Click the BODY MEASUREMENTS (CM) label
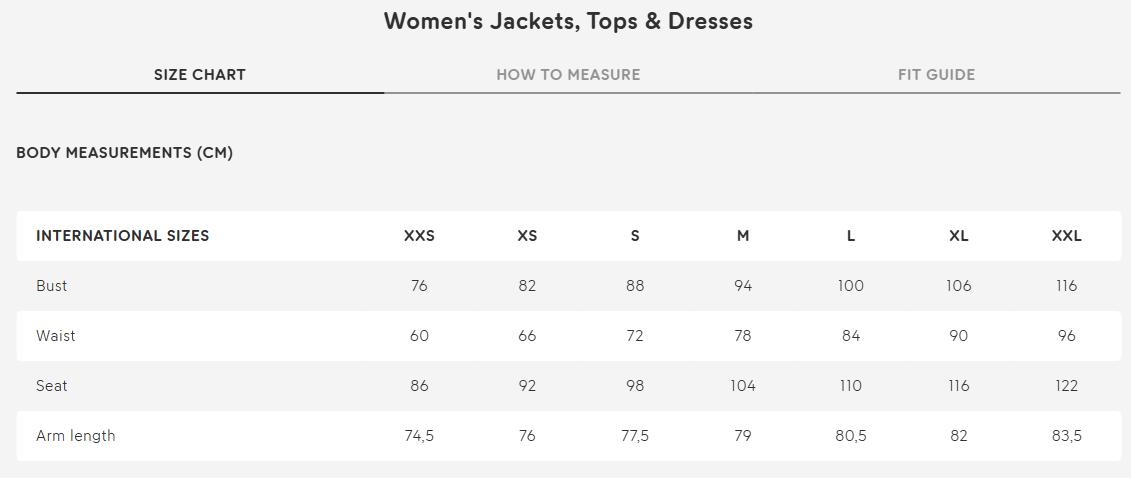The width and height of the screenshot is (1131, 478). (125, 153)
